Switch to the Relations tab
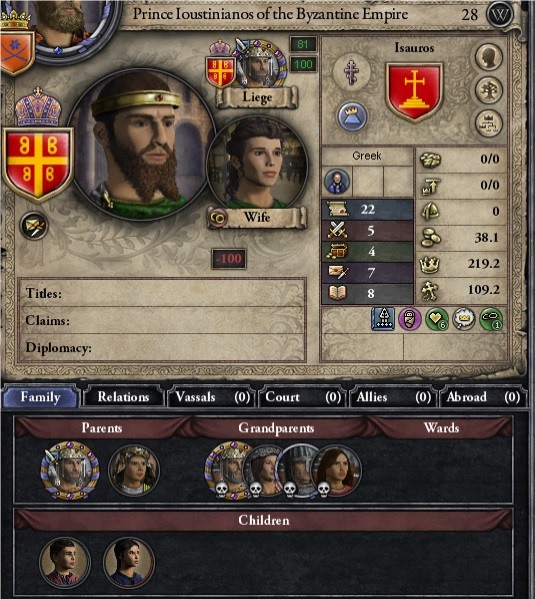The width and height of the screenshot is (535, 599). [x=123, y=397]
